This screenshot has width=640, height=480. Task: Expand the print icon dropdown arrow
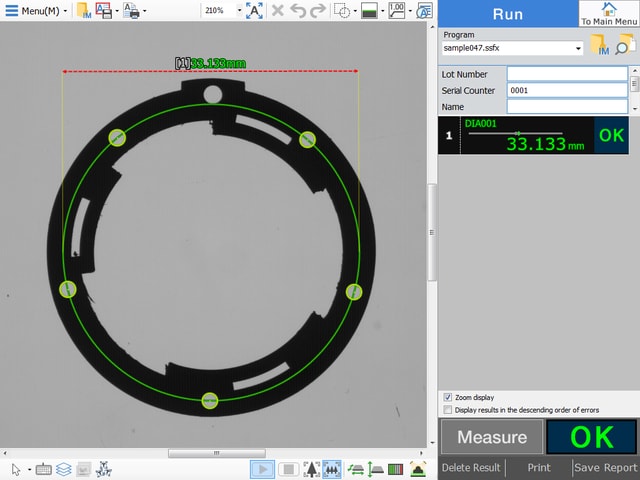click(x=144, y=11)
